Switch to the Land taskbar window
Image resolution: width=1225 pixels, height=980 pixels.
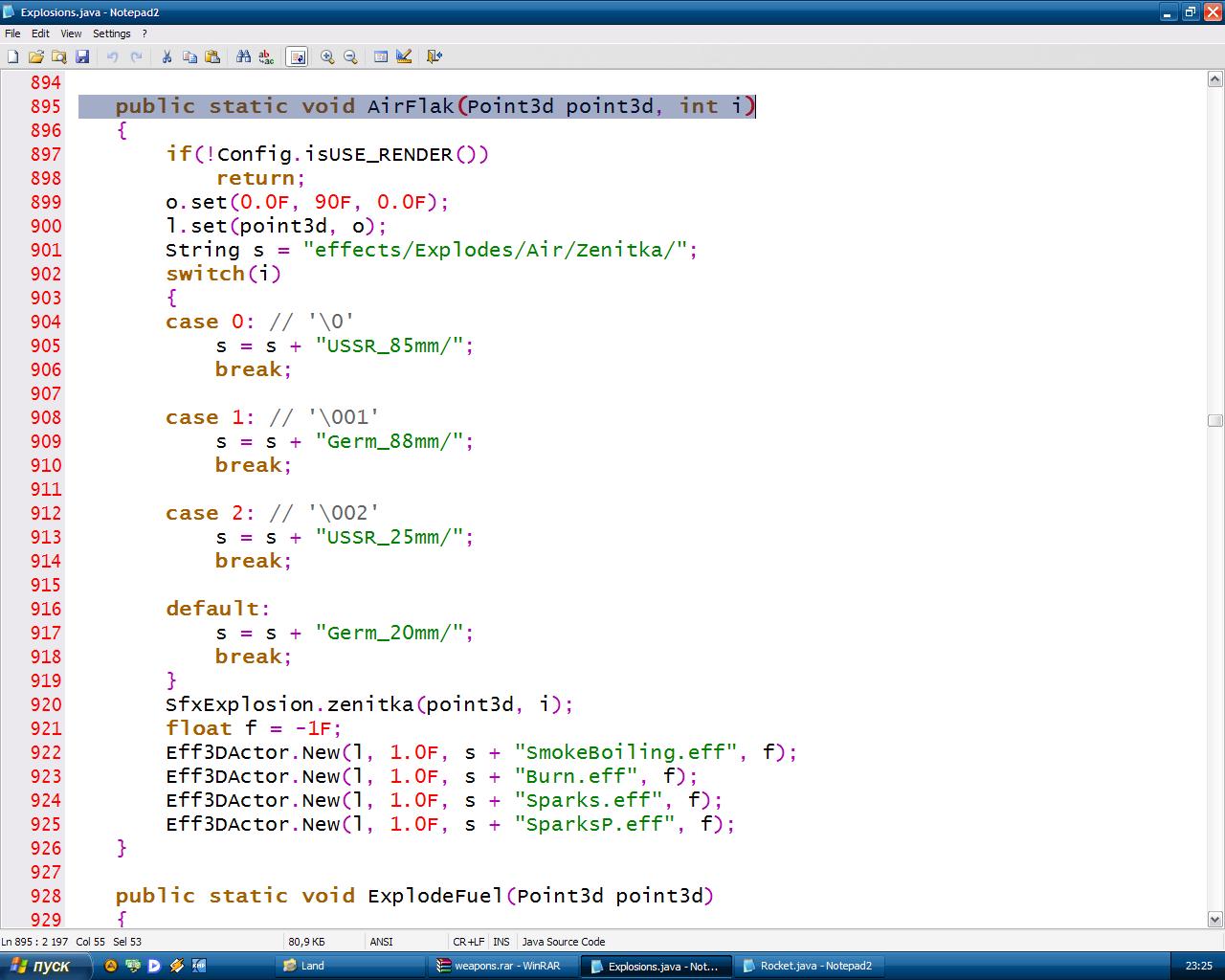tap(349, 966)
